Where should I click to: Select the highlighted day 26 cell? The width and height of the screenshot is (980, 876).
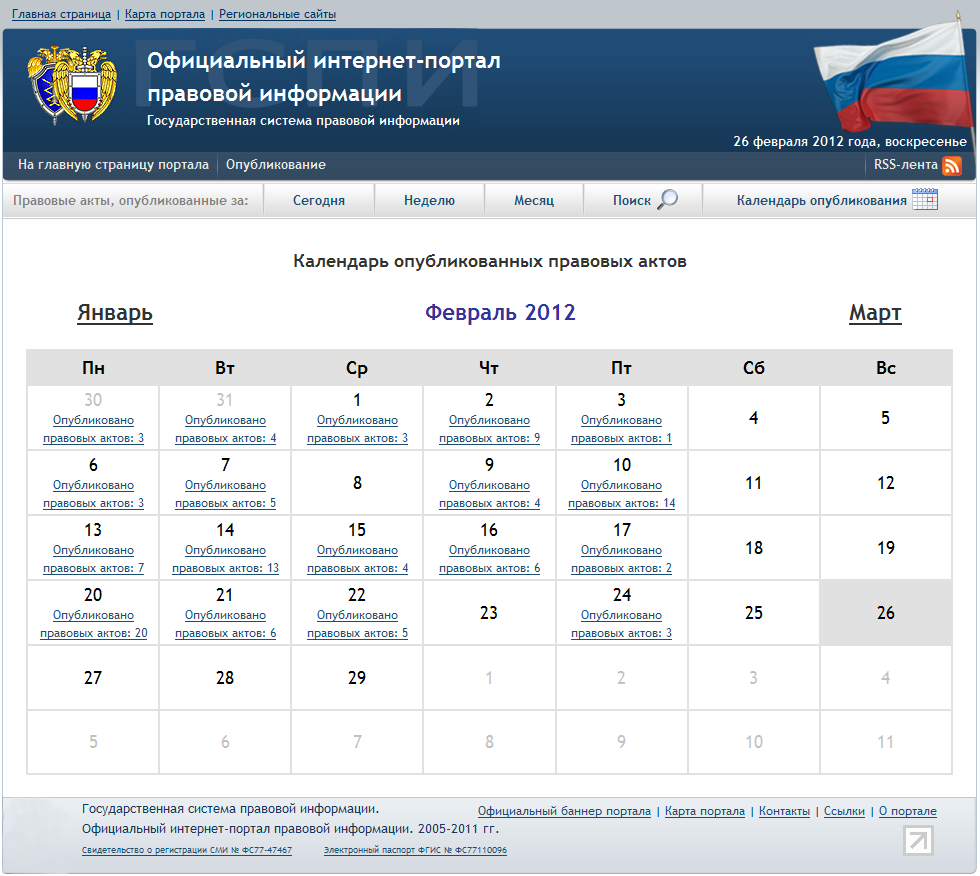pos(885,613)
